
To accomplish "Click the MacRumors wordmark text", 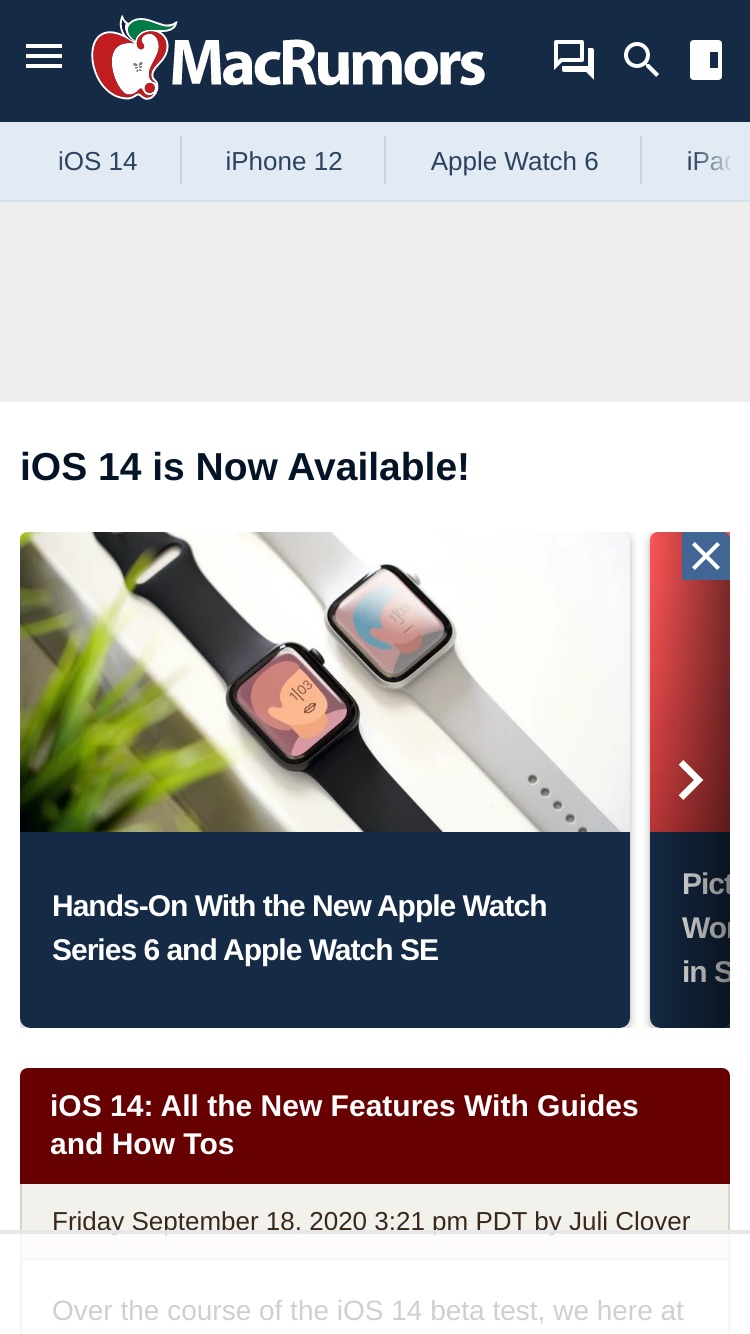I will click(x=328, y=62).
